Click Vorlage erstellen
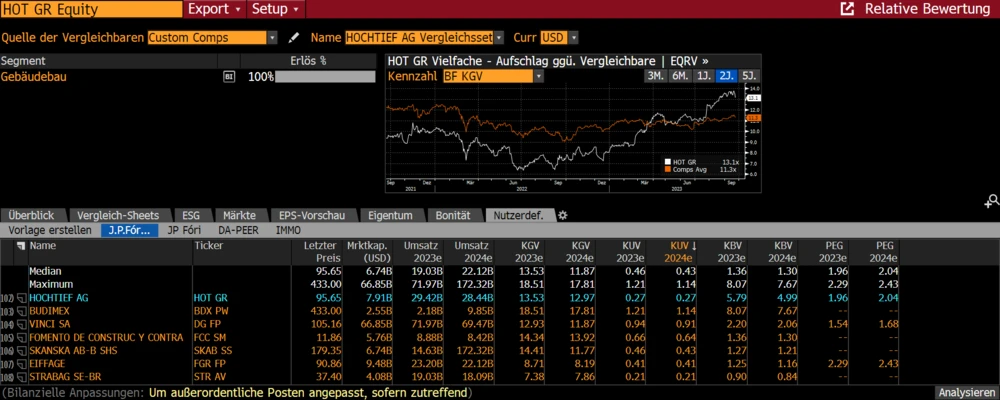 click(50, 230)
